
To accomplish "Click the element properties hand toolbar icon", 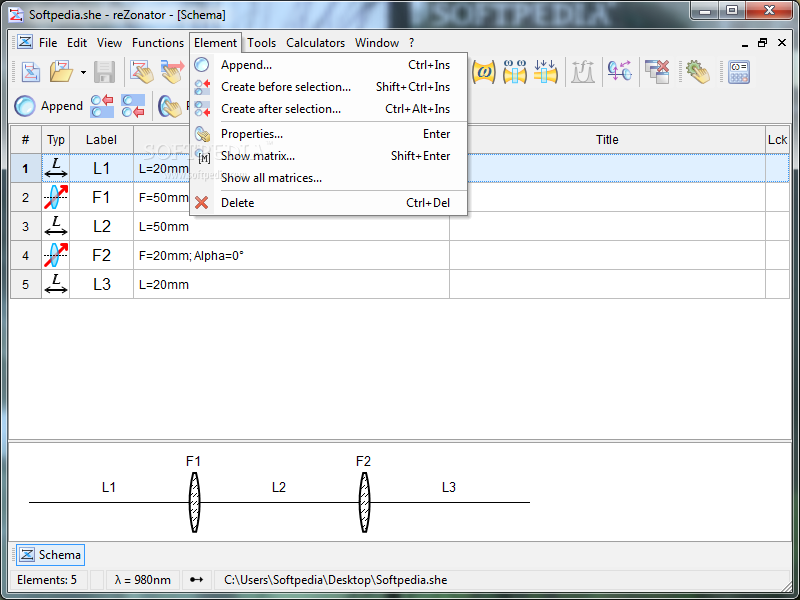I will pyautogui.click(x=170, y=106).
